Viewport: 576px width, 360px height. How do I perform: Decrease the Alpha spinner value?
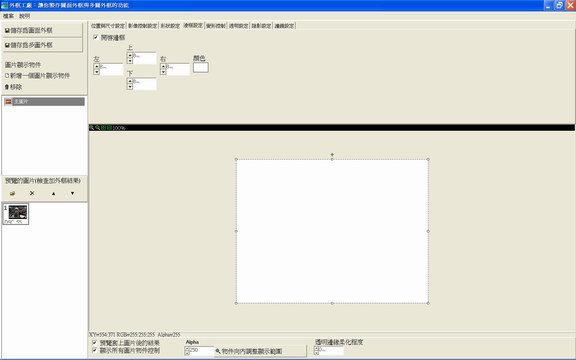[x=187, y=353]
